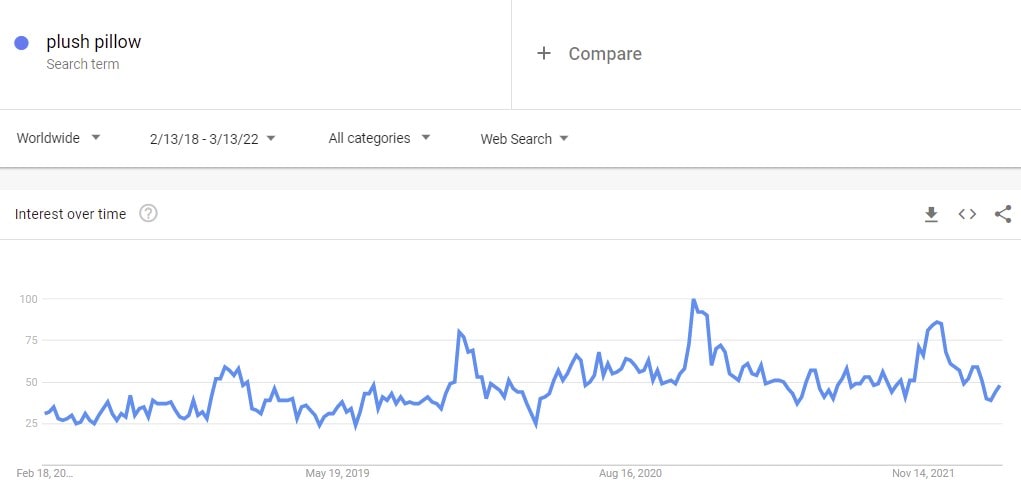This screenshot has height=488, width=1021.
Task: Click the May 19, 2019 axis label
Action: [340, 473]
